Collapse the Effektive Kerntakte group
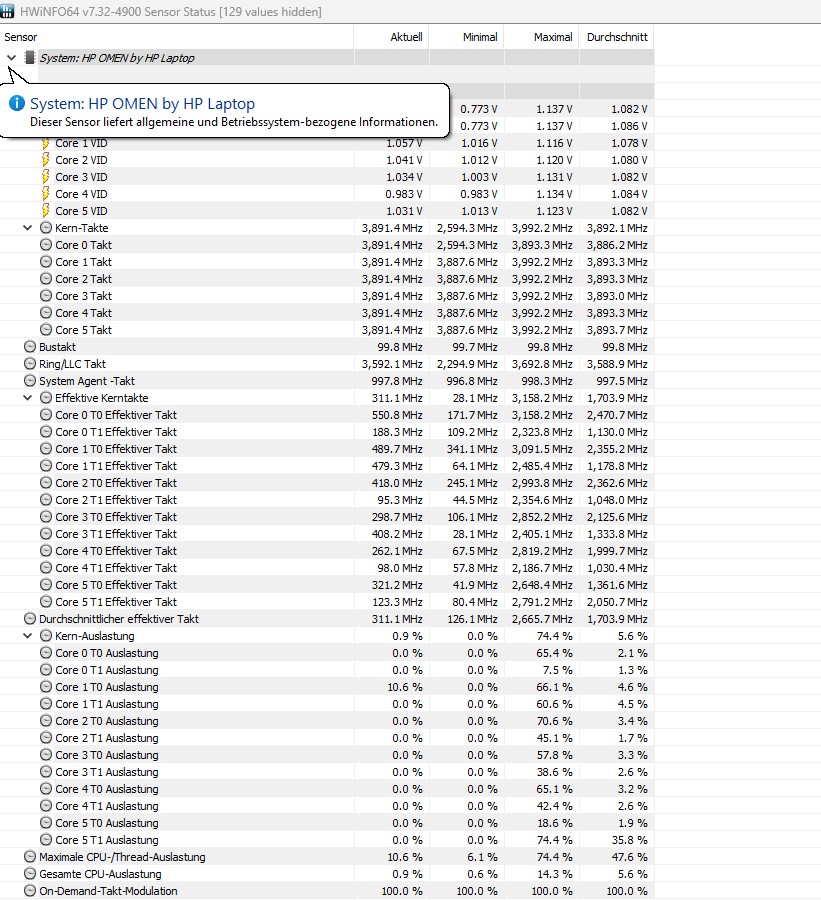Screen dimensions: 821x900 pyautogui.click(x=27, y=398)
